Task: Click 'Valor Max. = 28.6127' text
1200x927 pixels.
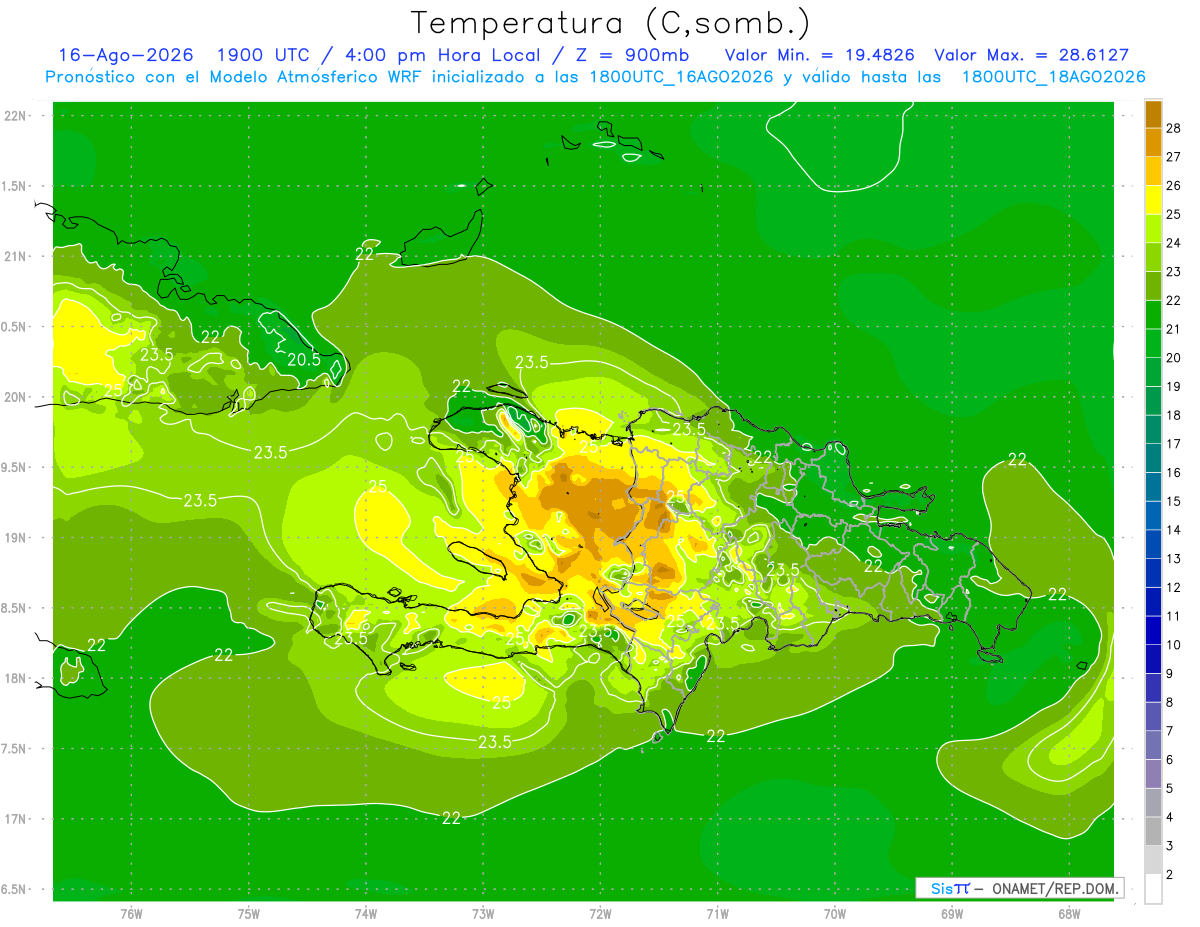Action: [1031, 55]
